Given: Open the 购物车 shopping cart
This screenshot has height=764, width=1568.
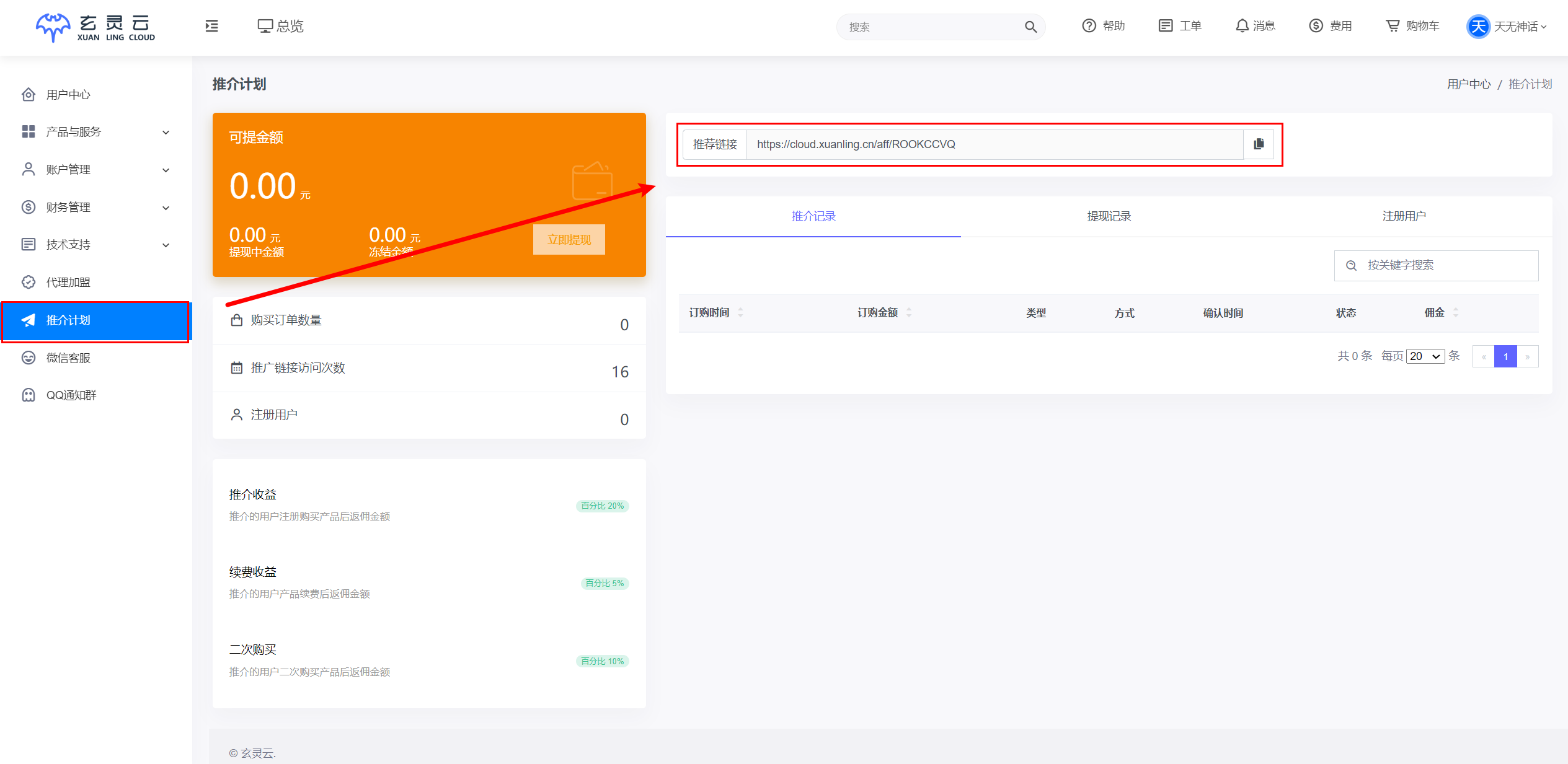Looking at the screenshot, I should tap(1412, 26).
